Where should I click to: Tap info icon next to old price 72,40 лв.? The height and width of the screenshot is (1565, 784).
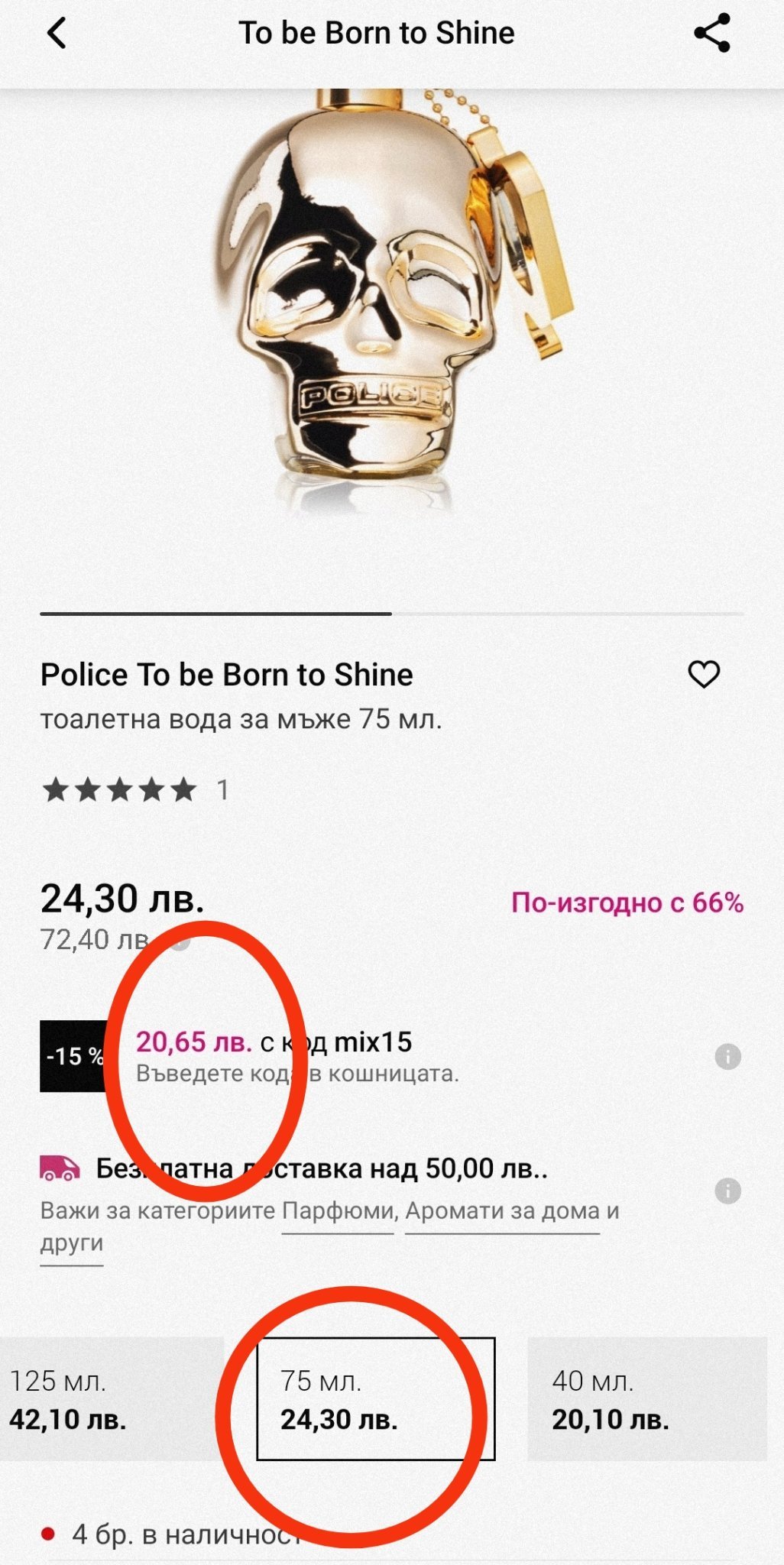(180, 941)
